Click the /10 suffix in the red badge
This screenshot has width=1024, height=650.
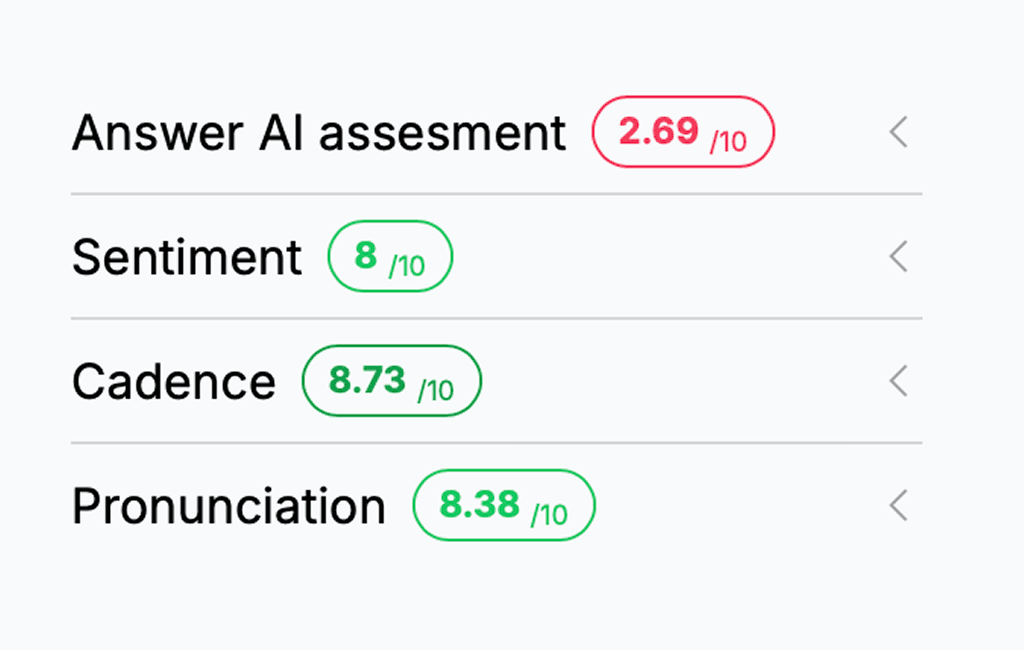(x=728, y=142)
